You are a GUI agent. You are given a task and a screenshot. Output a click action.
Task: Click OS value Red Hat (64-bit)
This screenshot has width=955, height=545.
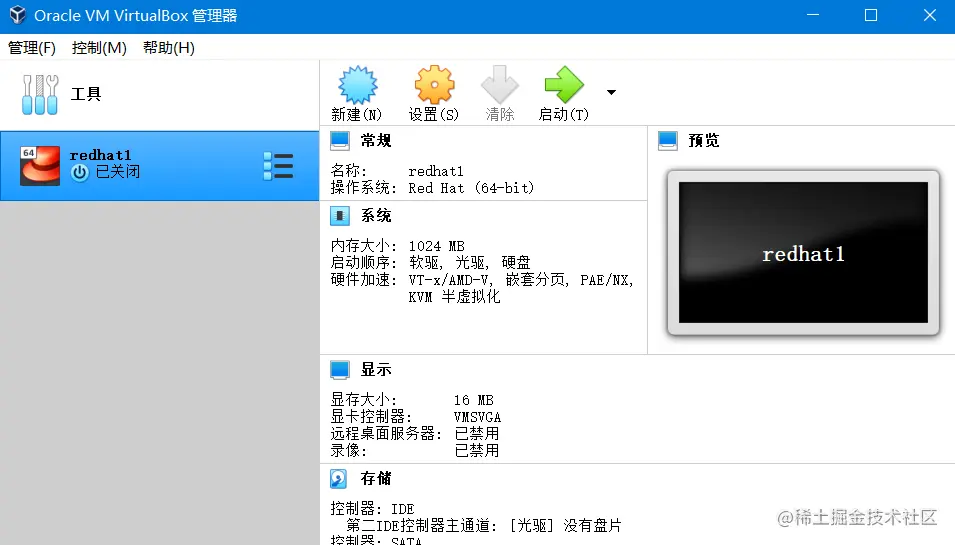471,188
